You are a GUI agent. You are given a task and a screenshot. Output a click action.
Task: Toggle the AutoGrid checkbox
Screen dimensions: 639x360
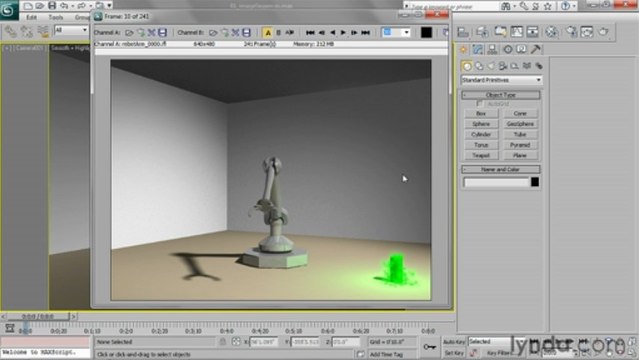pyautogui.click(x=479, y=104)
